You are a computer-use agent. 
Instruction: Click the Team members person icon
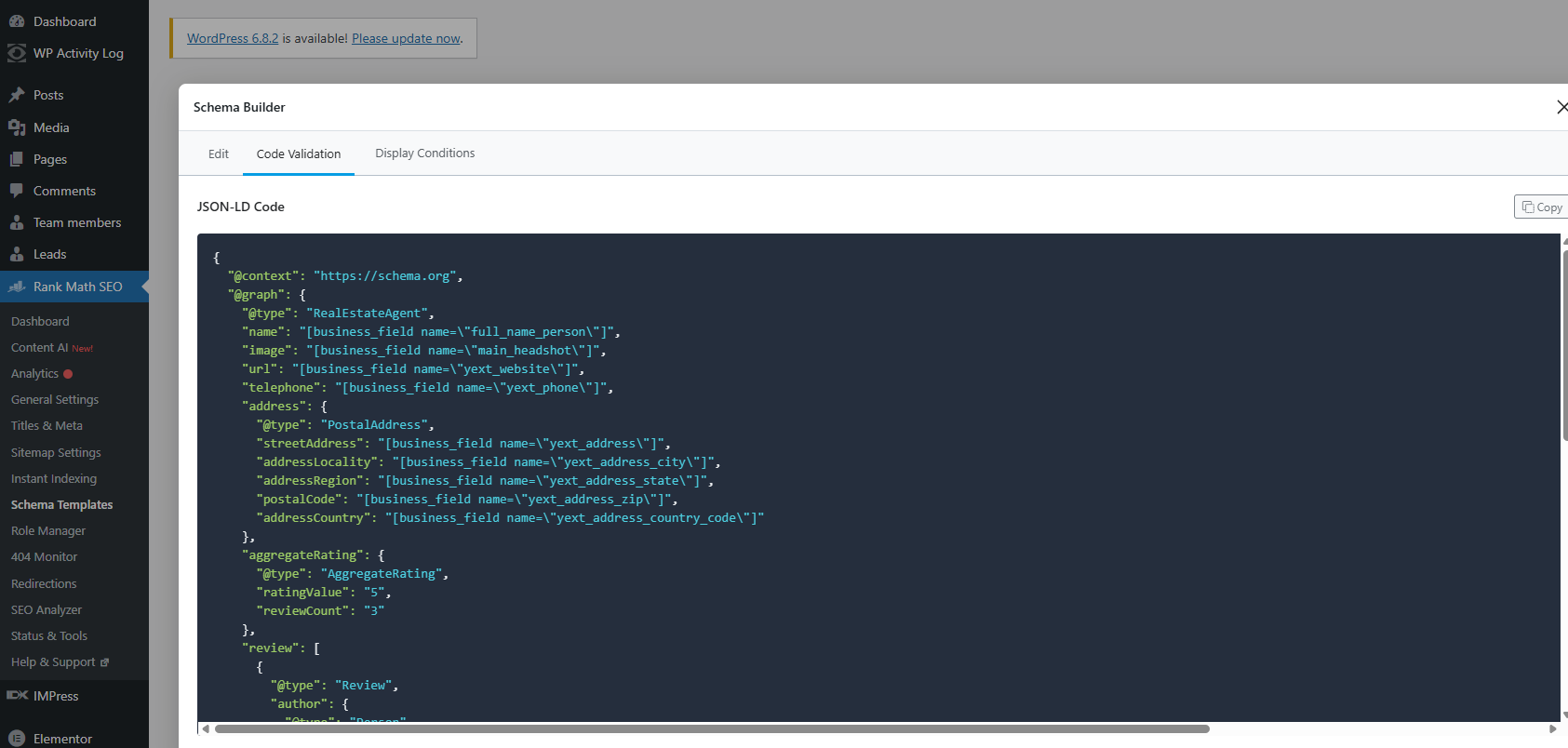(17, 222)
